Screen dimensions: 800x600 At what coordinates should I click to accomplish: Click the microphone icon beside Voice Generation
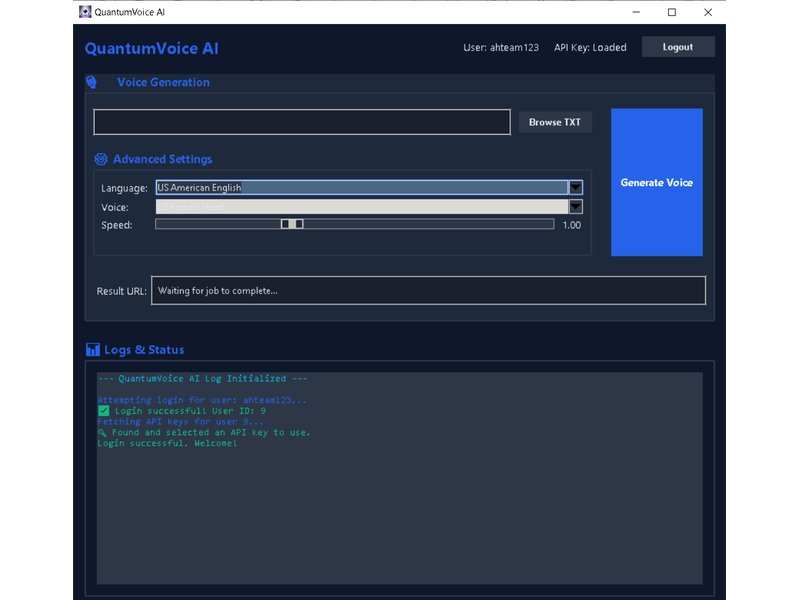coord(92,82)
